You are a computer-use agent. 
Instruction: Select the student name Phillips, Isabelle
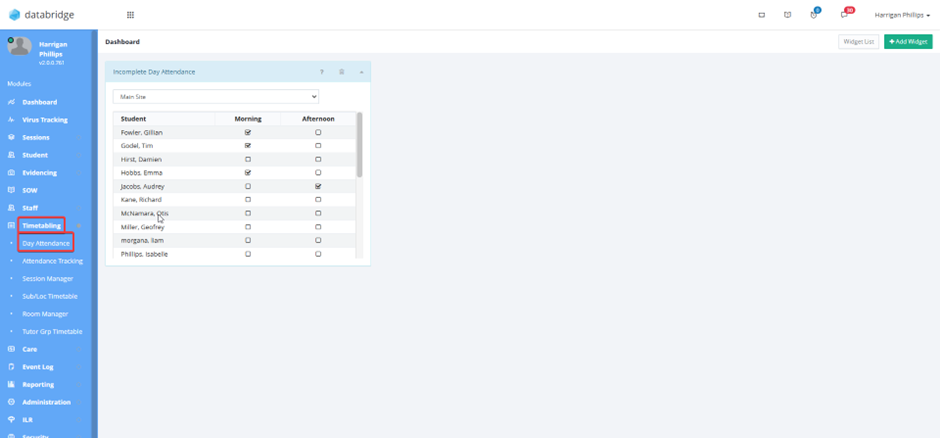pyautogui.click(x=144, y=254)
